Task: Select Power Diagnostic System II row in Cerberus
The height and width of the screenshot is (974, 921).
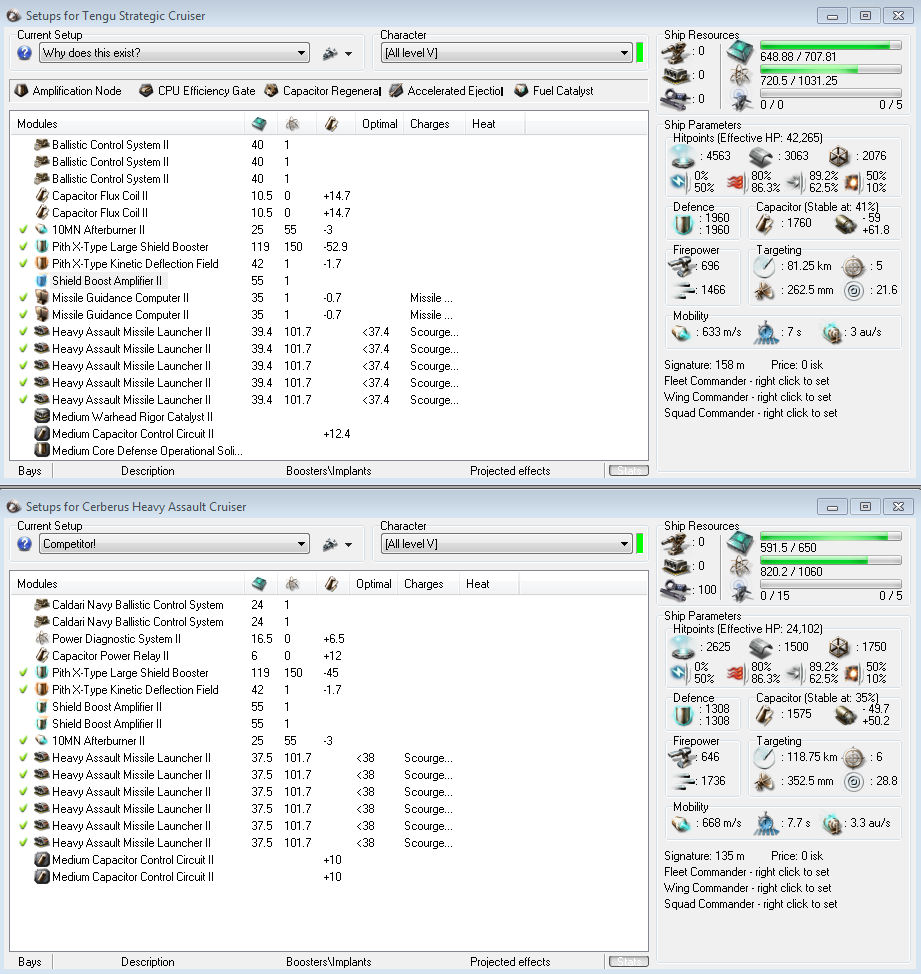Action: 329,639
